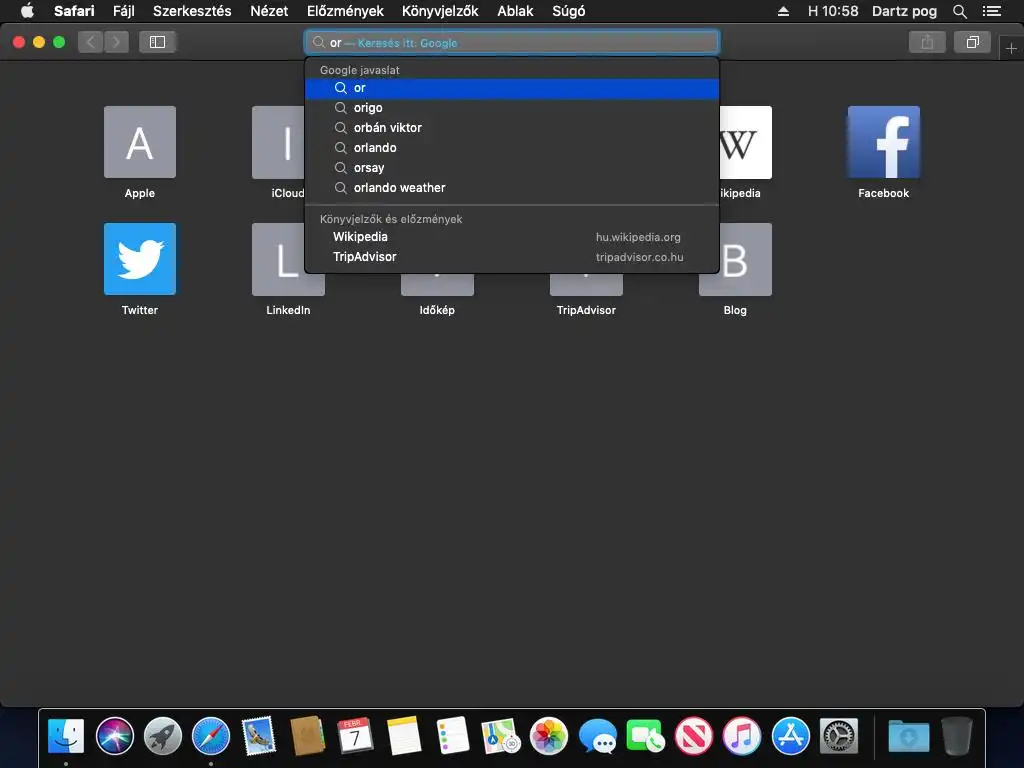Open Reminders in the Dock
The width and height of the screenshot is (1024, 768).
point(453,736)
